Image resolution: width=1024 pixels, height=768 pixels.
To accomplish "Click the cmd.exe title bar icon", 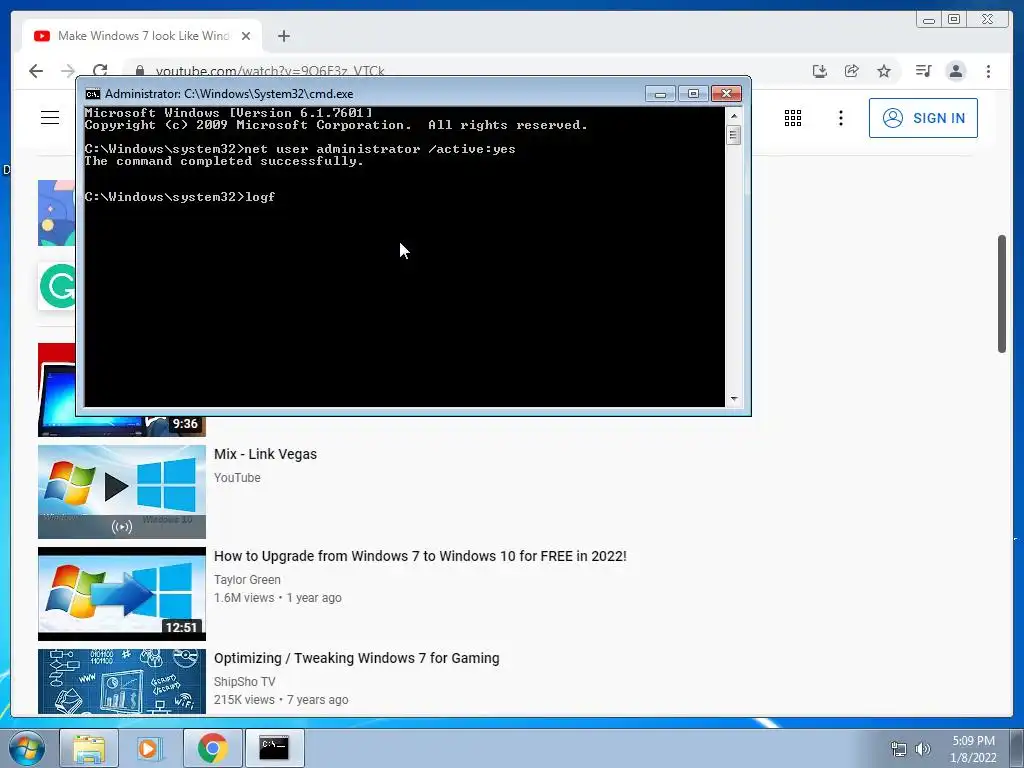I will [x=93, y=94].
